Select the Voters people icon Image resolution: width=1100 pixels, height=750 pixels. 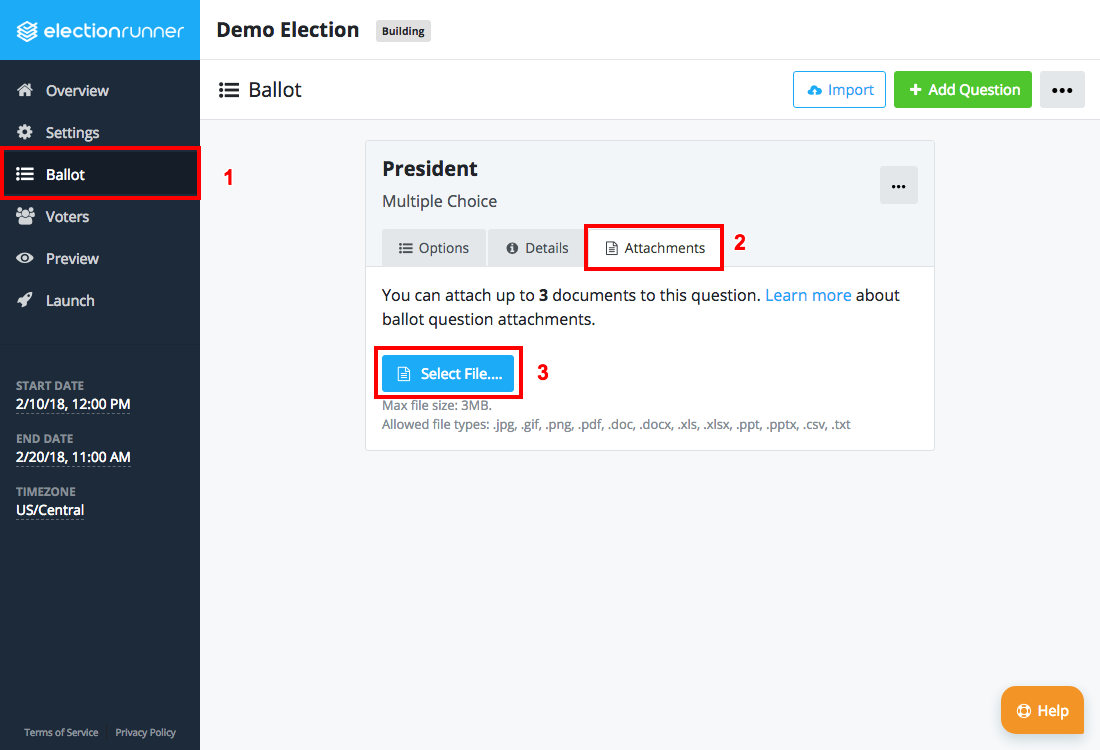pyautogui.click(x=25, y=216)
